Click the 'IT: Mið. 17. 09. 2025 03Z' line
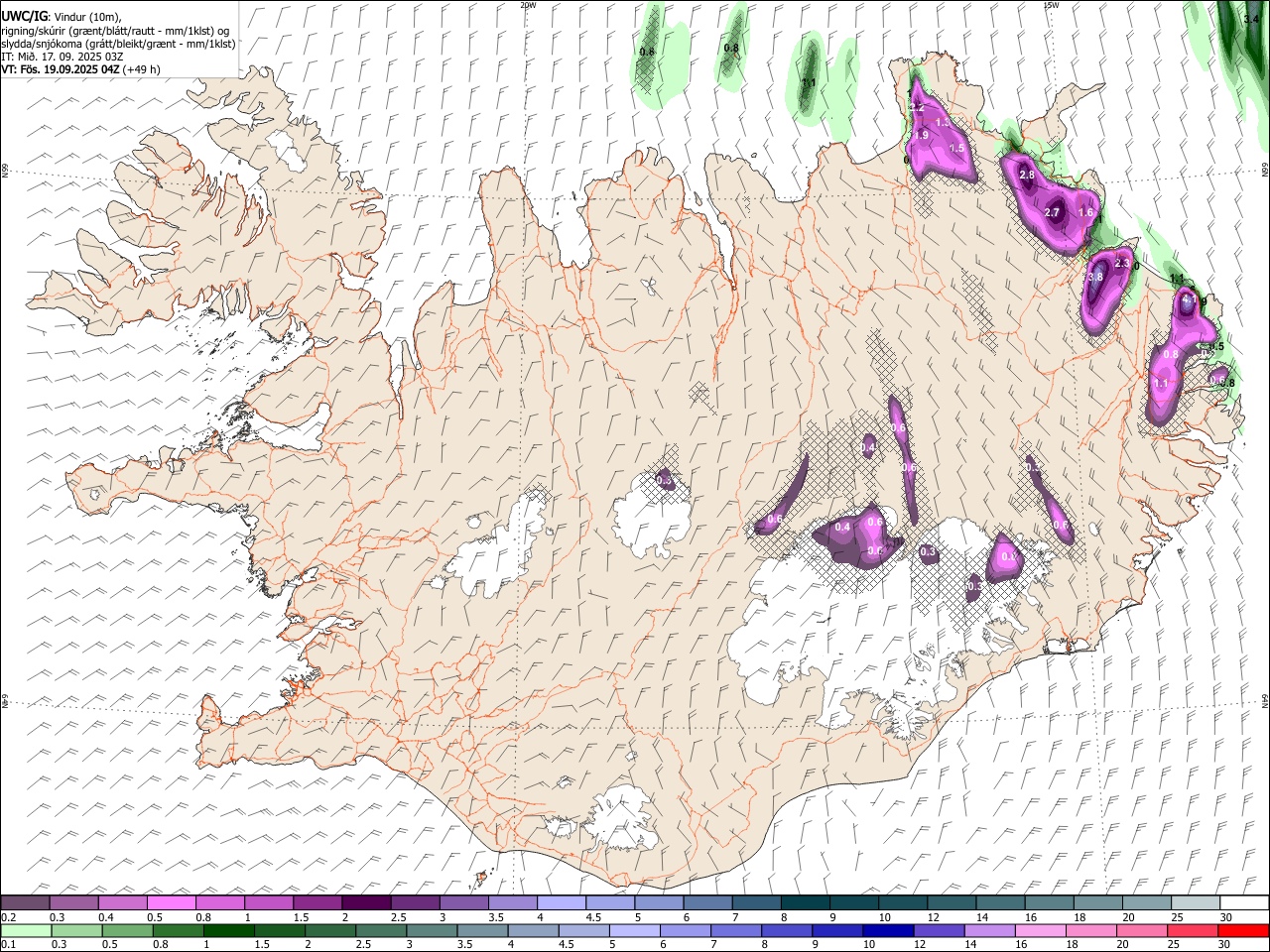Screen dimensions: 1270x952 pyautogui.click(x=62, y=57)
